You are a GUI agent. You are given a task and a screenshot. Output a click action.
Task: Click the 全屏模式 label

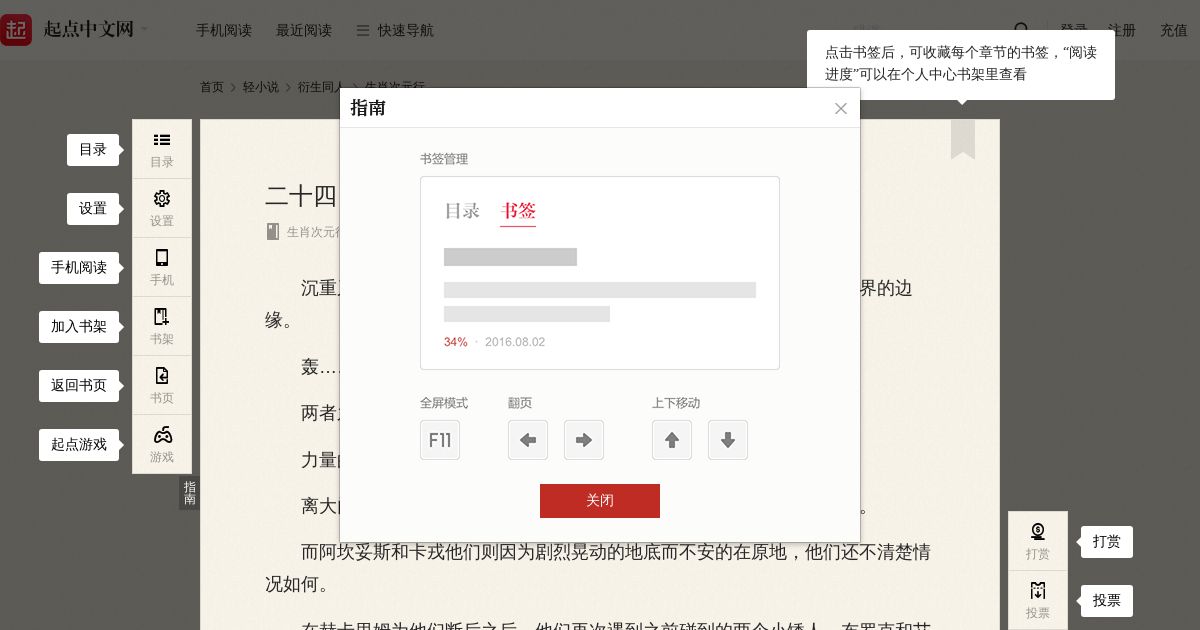(444, 403)
